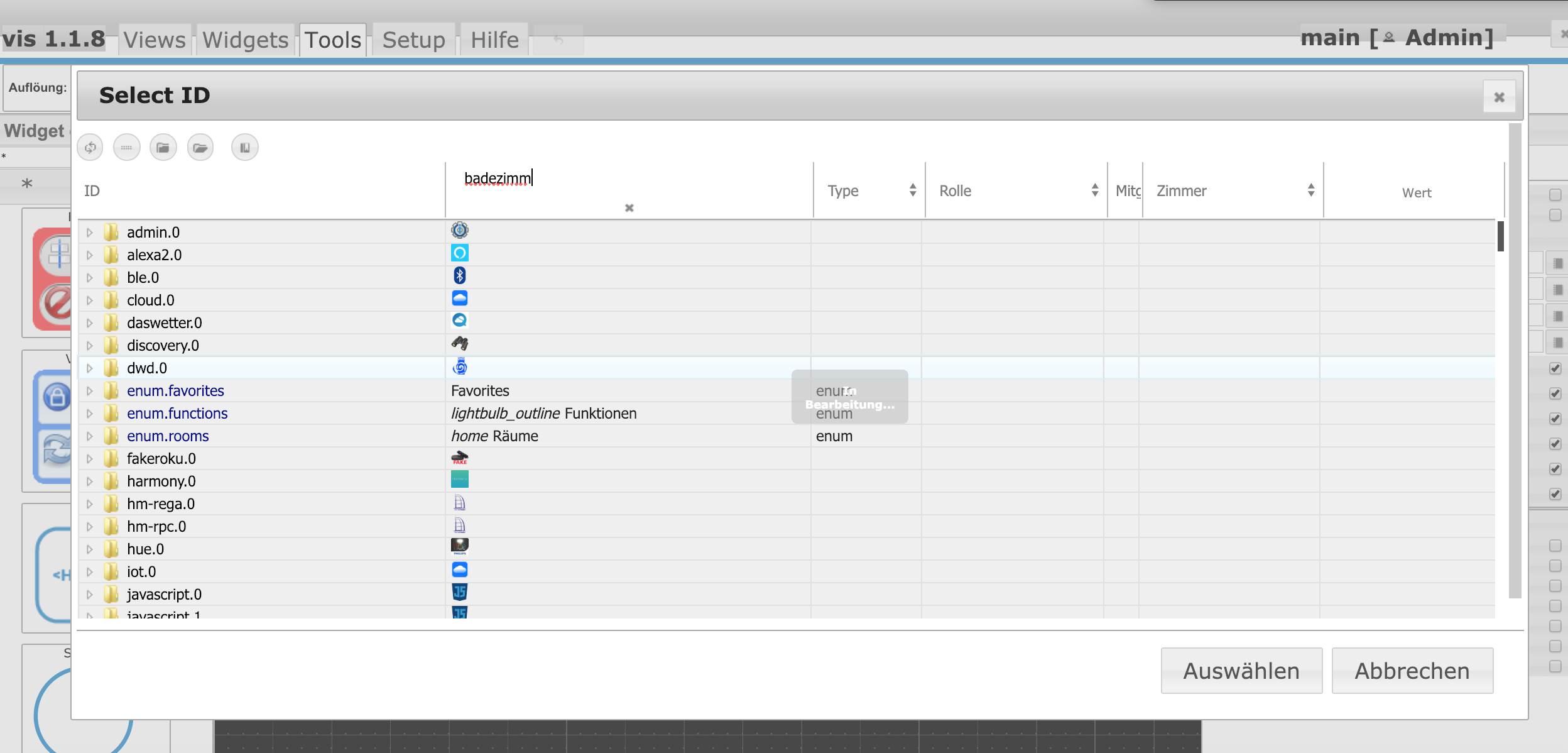
Task: Expand the admin.0 tree node
Action: point(90,233)
